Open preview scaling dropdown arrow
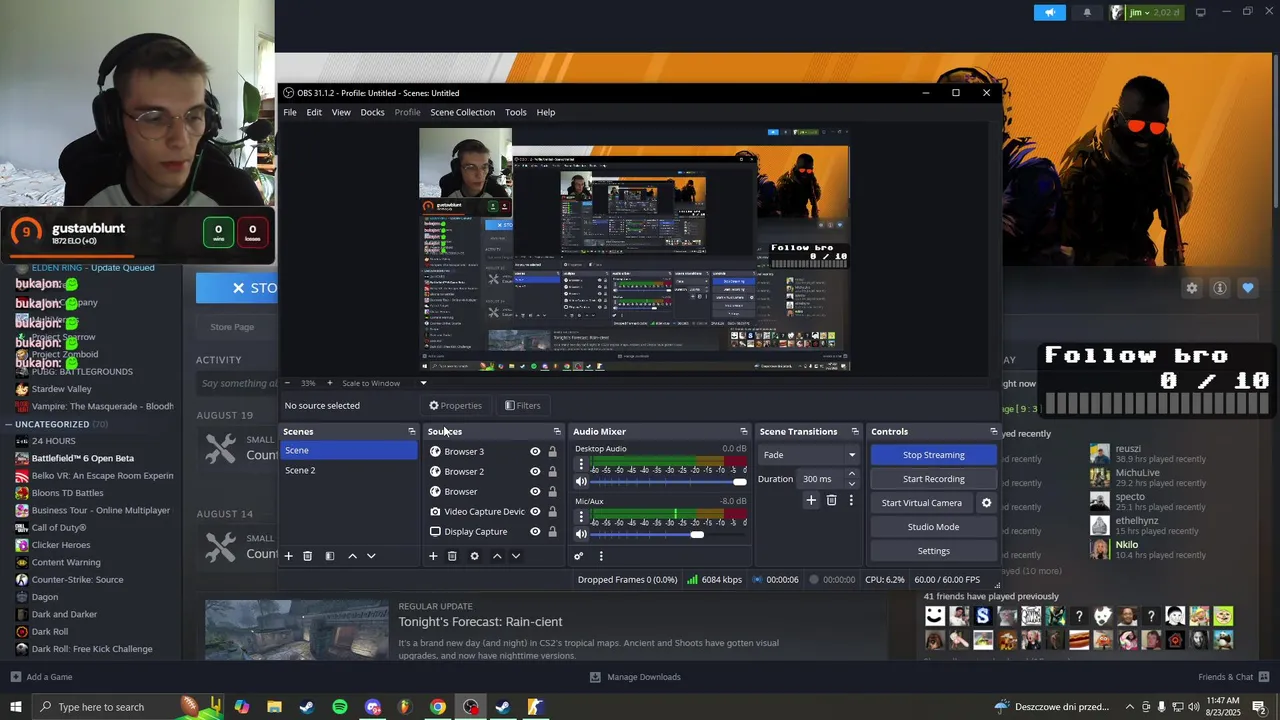This screenshot has width=1280, height=720. (423, 383)
